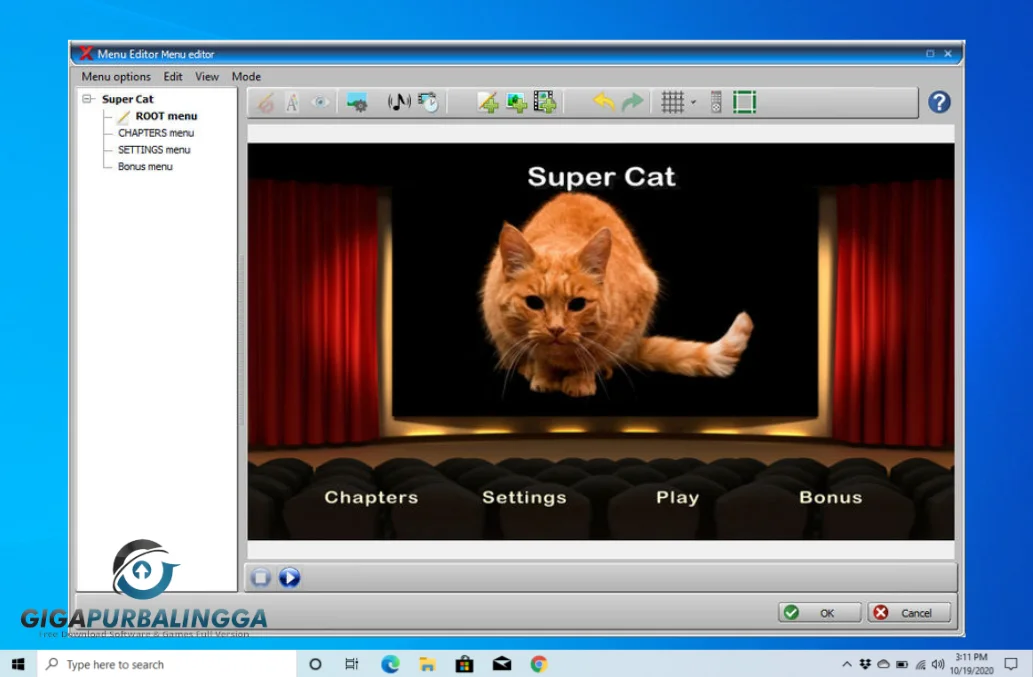
Task: Open the menu duration timer icon
Action: 428,102
